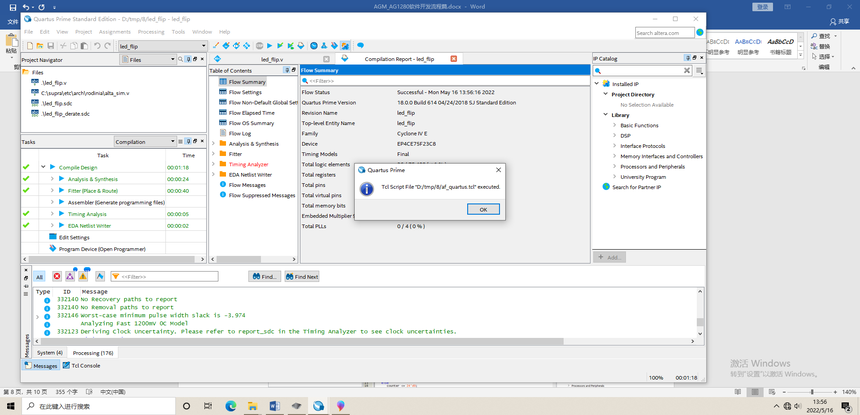Viewport: 860px width, 415px height.
Task: Switch to the System (4) messages tab
Action: (x=49, y=353)
